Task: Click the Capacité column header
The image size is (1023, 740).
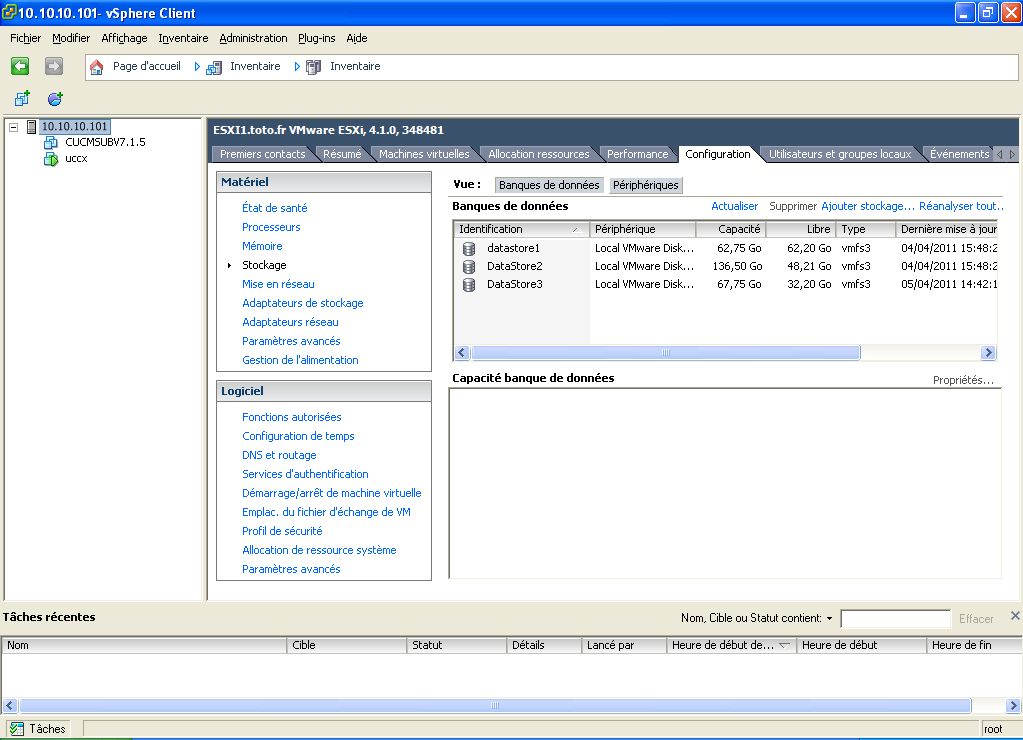Action: (731, 230)
